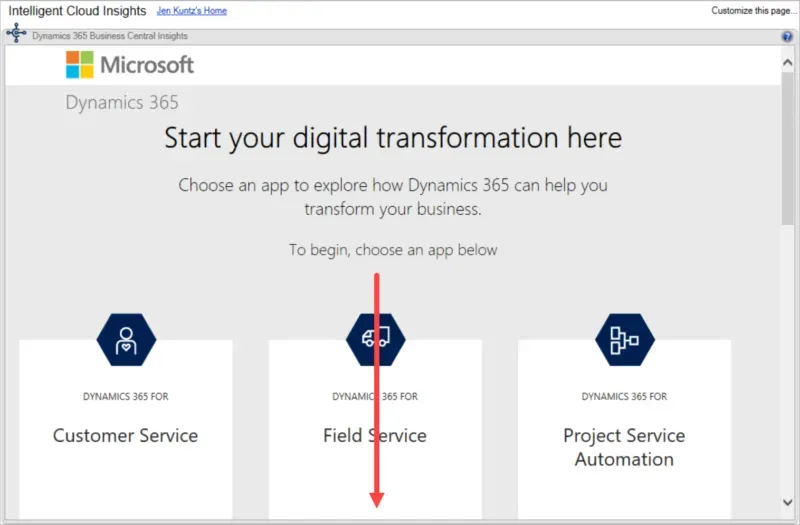The image size is (800, 525).
Task: Click the Dynamics 365 Business Central Insights pane title
Action: pos(110,37)
